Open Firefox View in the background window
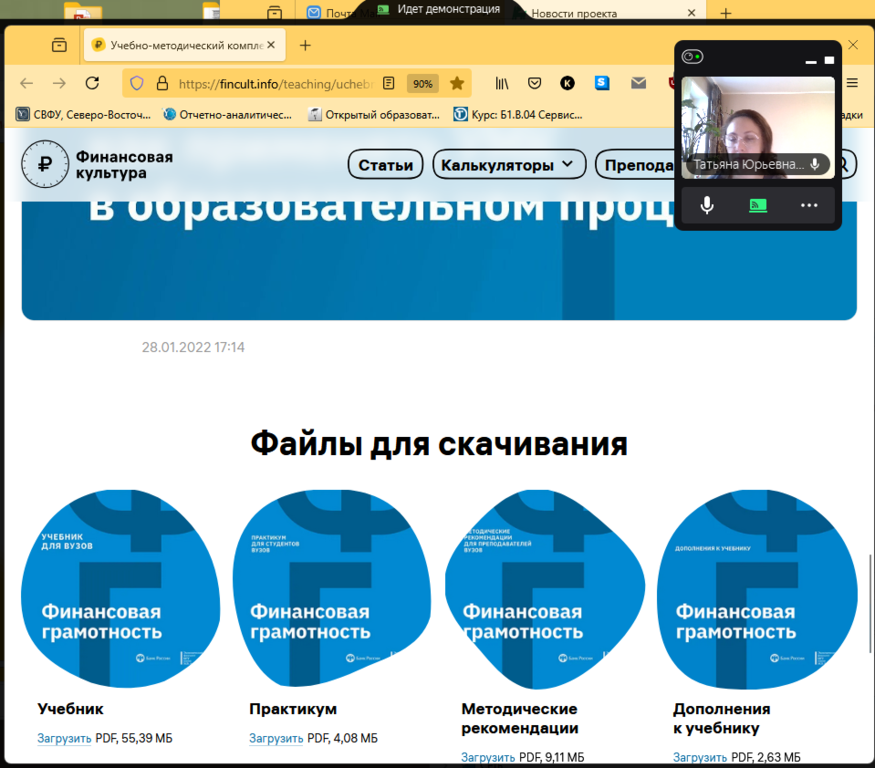 [274, 12]
